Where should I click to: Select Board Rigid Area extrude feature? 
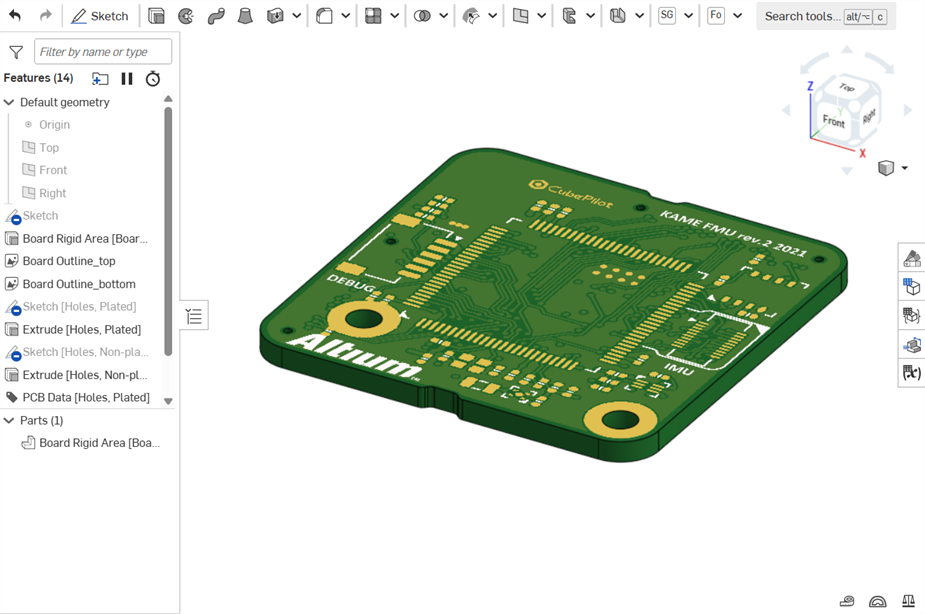point(85,238)
